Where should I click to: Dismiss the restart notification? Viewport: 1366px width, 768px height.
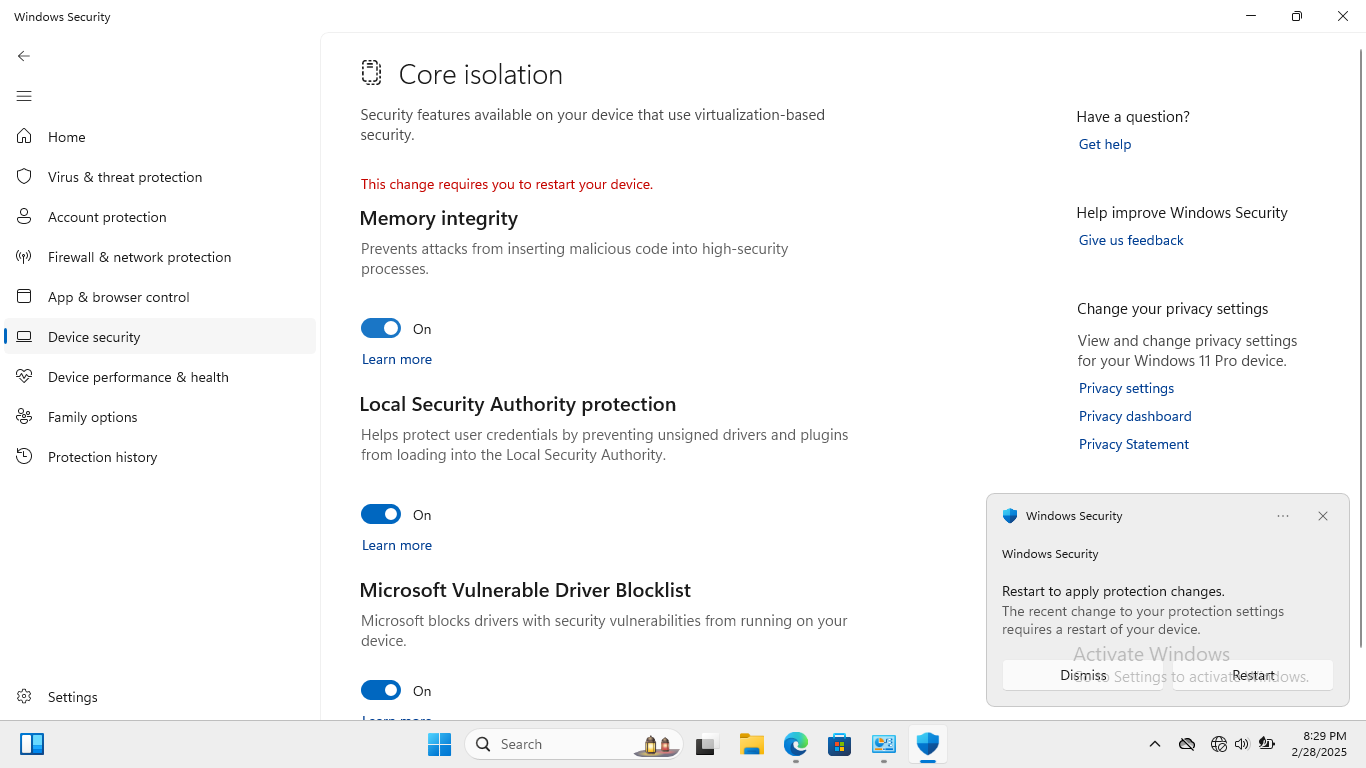click(x=1083, y=675)
